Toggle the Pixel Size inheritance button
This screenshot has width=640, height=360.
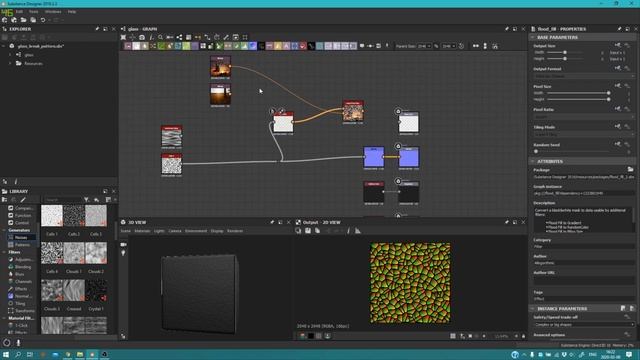618,86
